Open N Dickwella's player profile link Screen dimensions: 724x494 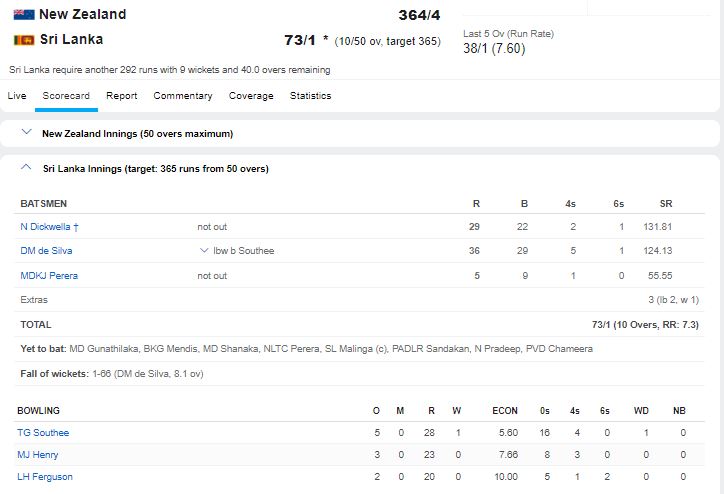tap(50, 227)
